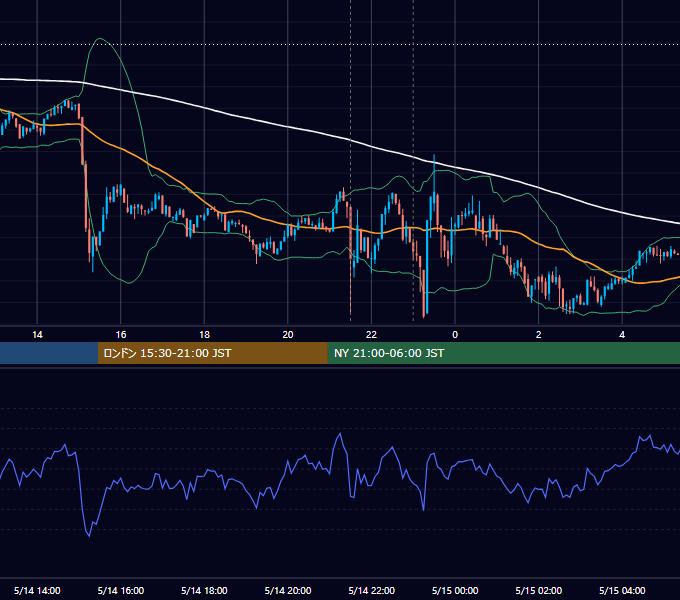Click the 5/14 14:00 time label

[x=37, y=590]
